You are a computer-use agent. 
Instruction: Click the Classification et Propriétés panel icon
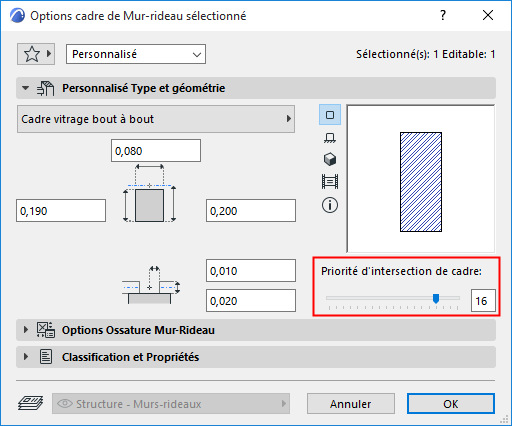[46, 357]
